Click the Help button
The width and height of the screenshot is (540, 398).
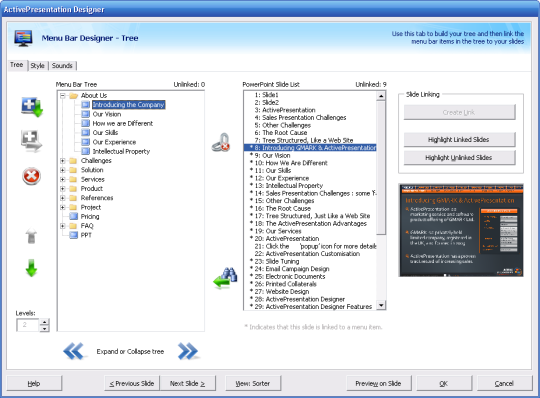34,383
